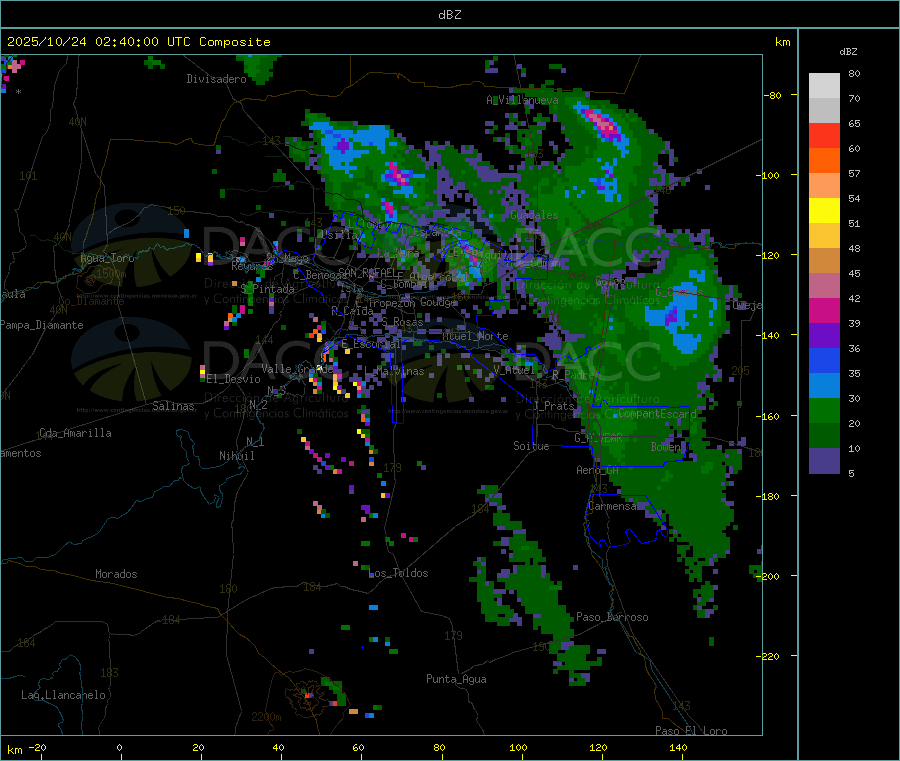Click the Co_Diamante map label

91,301
